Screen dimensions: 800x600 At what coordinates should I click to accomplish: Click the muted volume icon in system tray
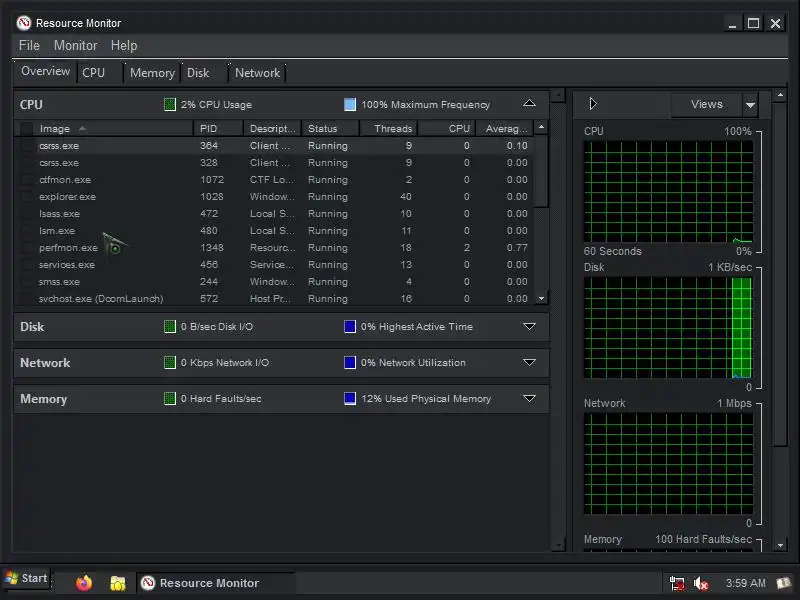pos(701,583)
